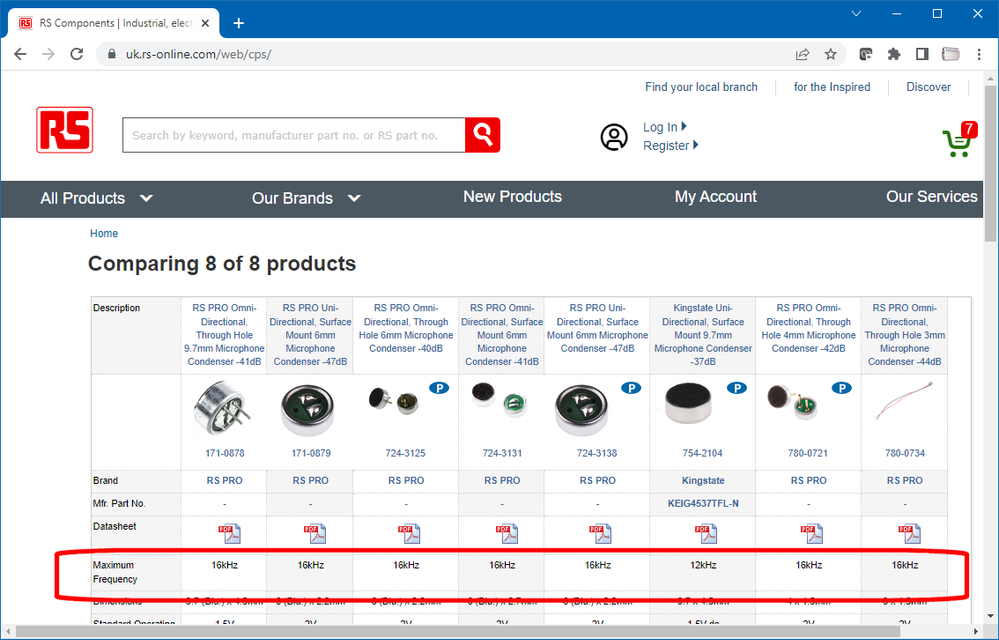The width and height of the screenshot is (999, 640).
Task: Open datasheet PDF for product 171-0878
Action: click(229, 534)
